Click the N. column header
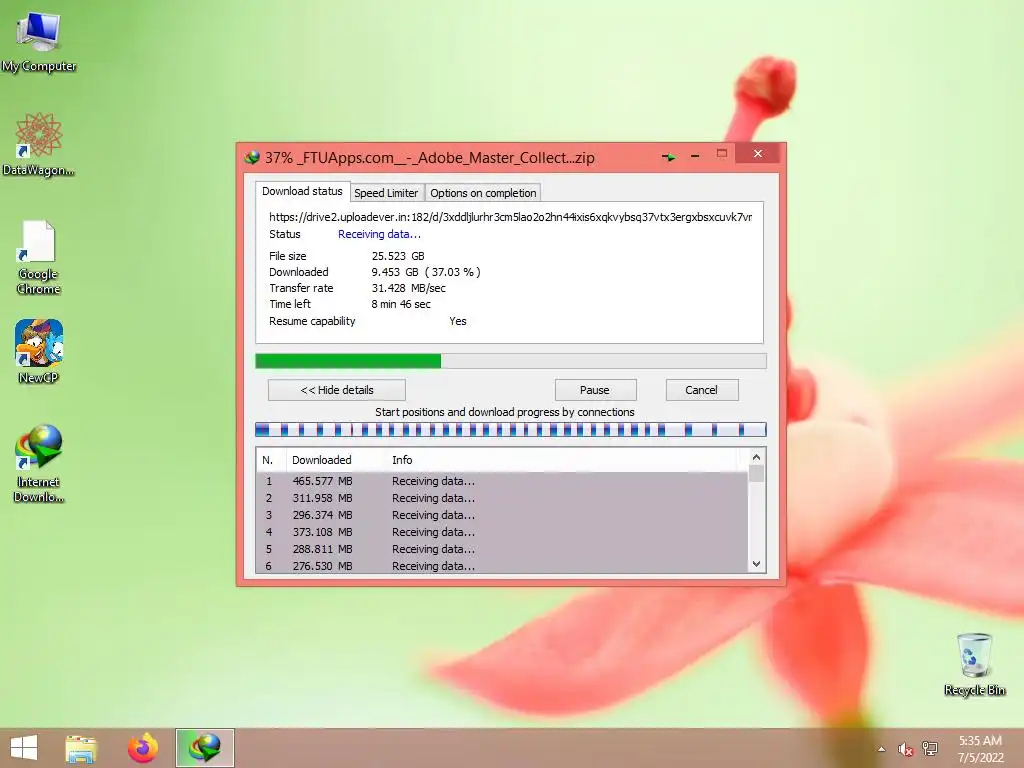Screen dimensions: 1024x768 coord(270,460)
